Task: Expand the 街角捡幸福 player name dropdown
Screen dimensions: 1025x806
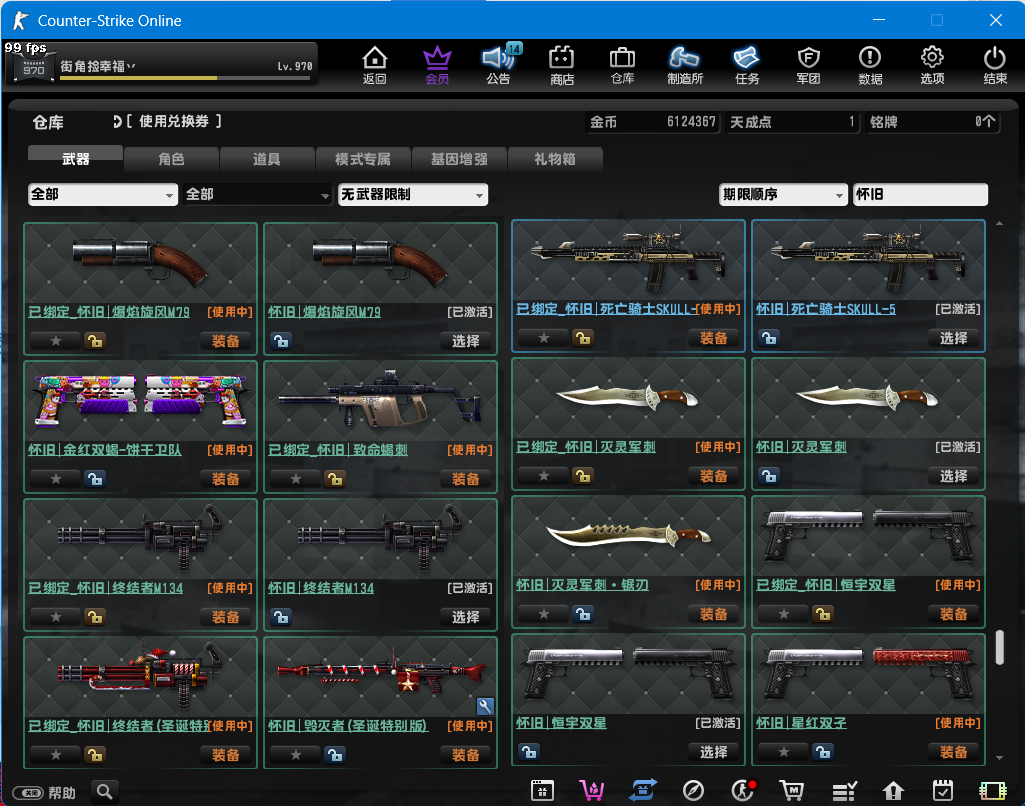Action: click(x=132, y=65)
